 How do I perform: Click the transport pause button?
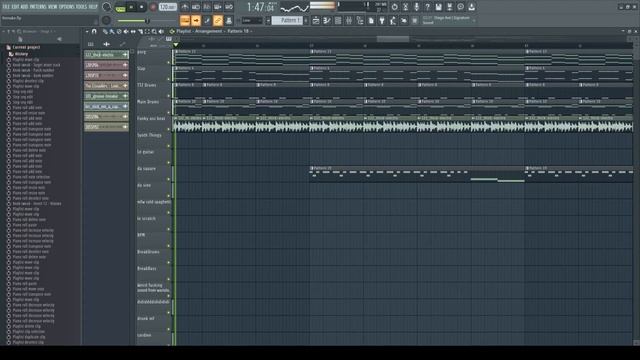click(131, 7)
